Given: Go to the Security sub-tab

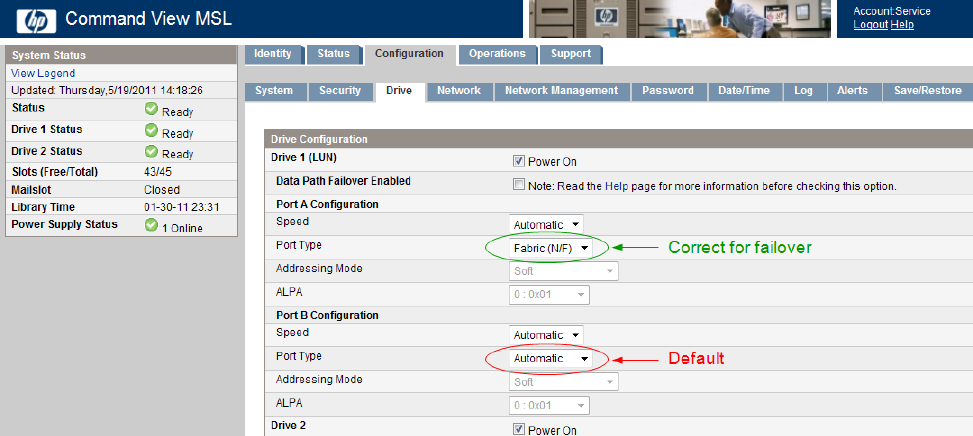Looking at the screenshot, I should [340, 91].
